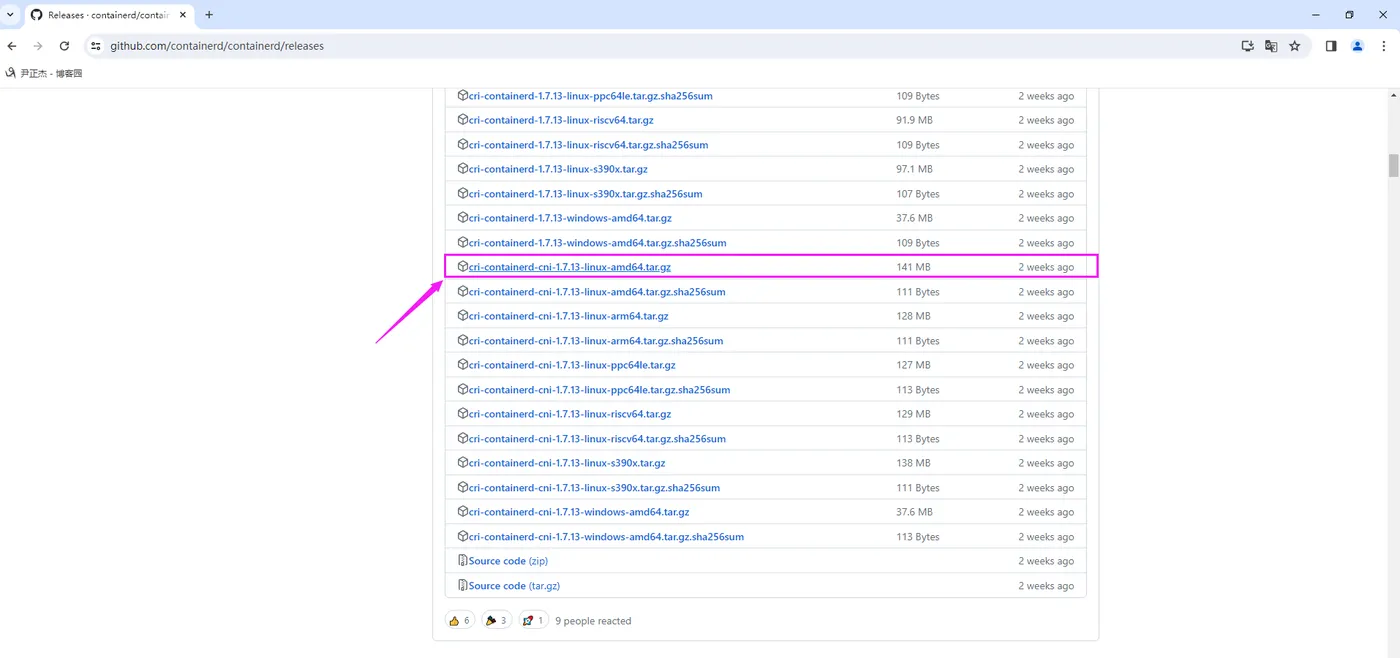Download cri-containerd-1.7.13-linux-s390x.tar.gz.sha256sum
The width and height of the screenshot is (1400, 658).
pos(585,194)
